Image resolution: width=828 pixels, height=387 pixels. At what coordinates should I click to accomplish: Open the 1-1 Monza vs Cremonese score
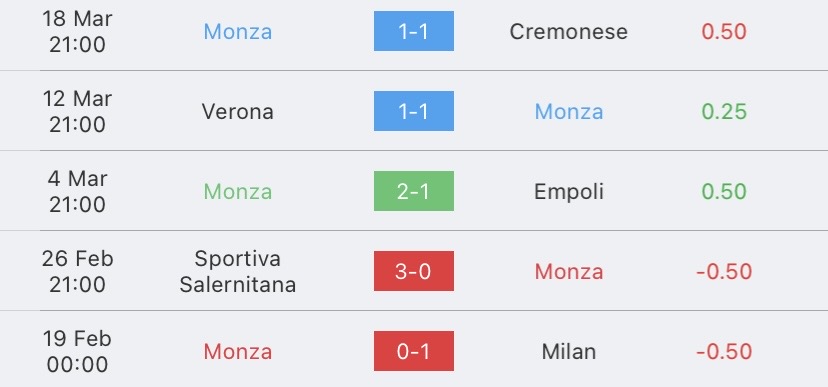pyautogui.click(x=413, y=31)
